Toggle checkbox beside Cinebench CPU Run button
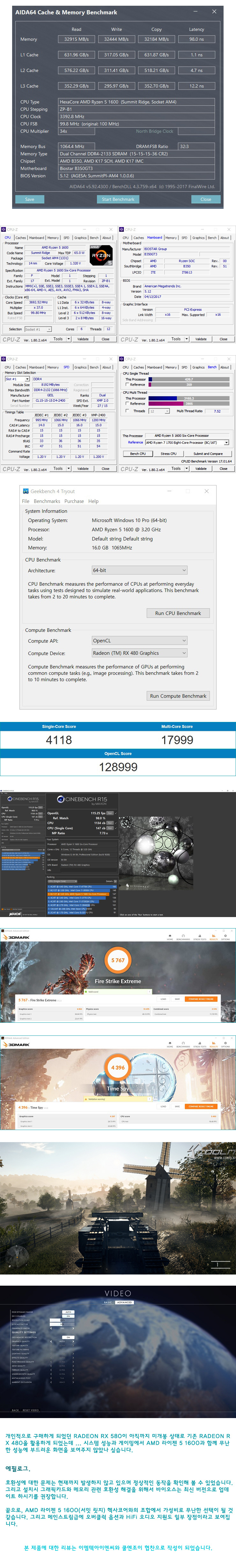This screenshot has width=236, height=1568. point(116,823)
